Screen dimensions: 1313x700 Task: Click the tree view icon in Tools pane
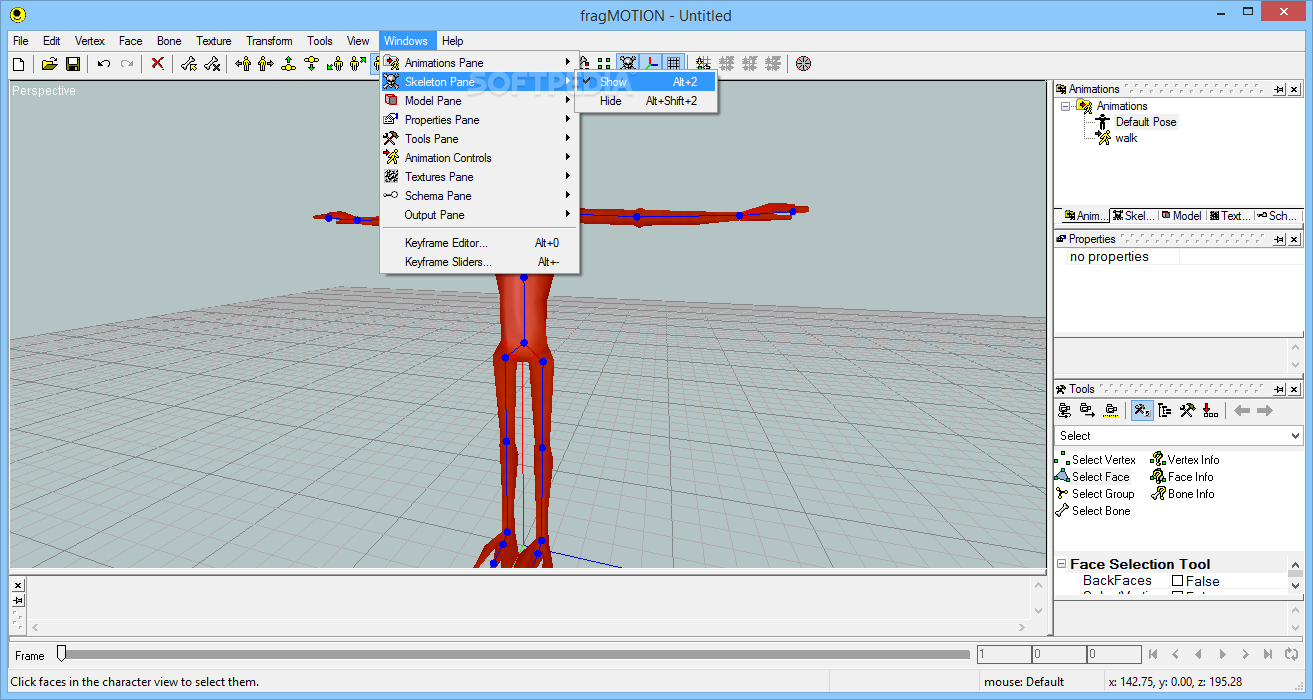pyautogui.click(x=1165, y=410)
